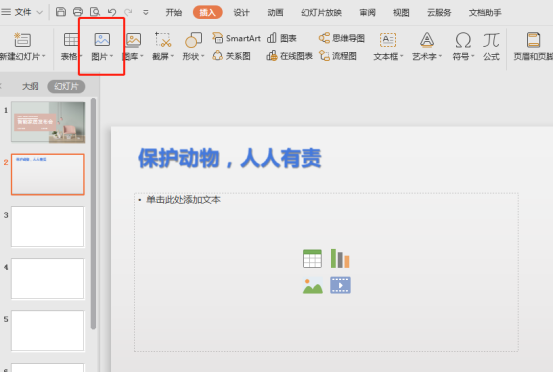
Task: Open the 幻灯片放映 tab
Action: tap(321, 13)
